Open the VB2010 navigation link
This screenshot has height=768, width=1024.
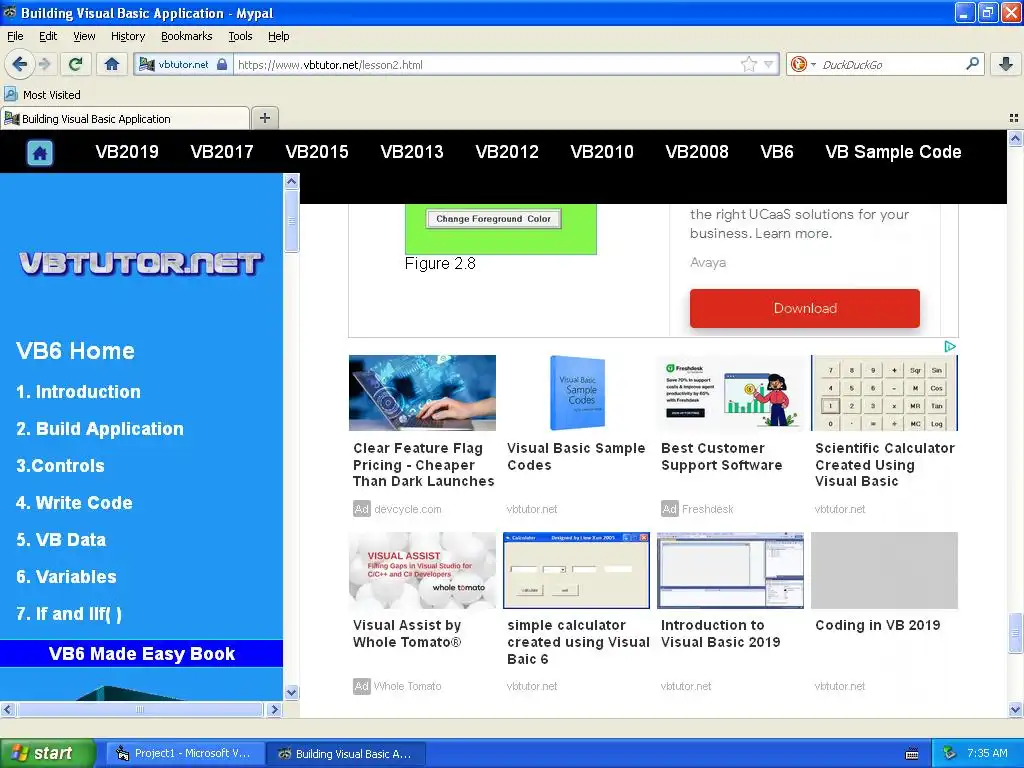coord(602,152)
